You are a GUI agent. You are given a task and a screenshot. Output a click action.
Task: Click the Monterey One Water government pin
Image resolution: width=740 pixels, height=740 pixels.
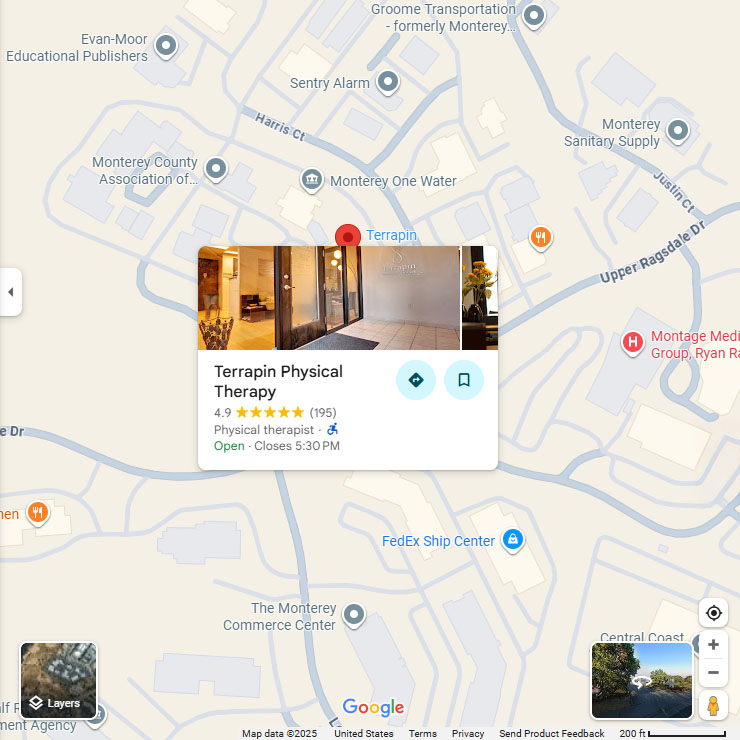pos(312,181)
